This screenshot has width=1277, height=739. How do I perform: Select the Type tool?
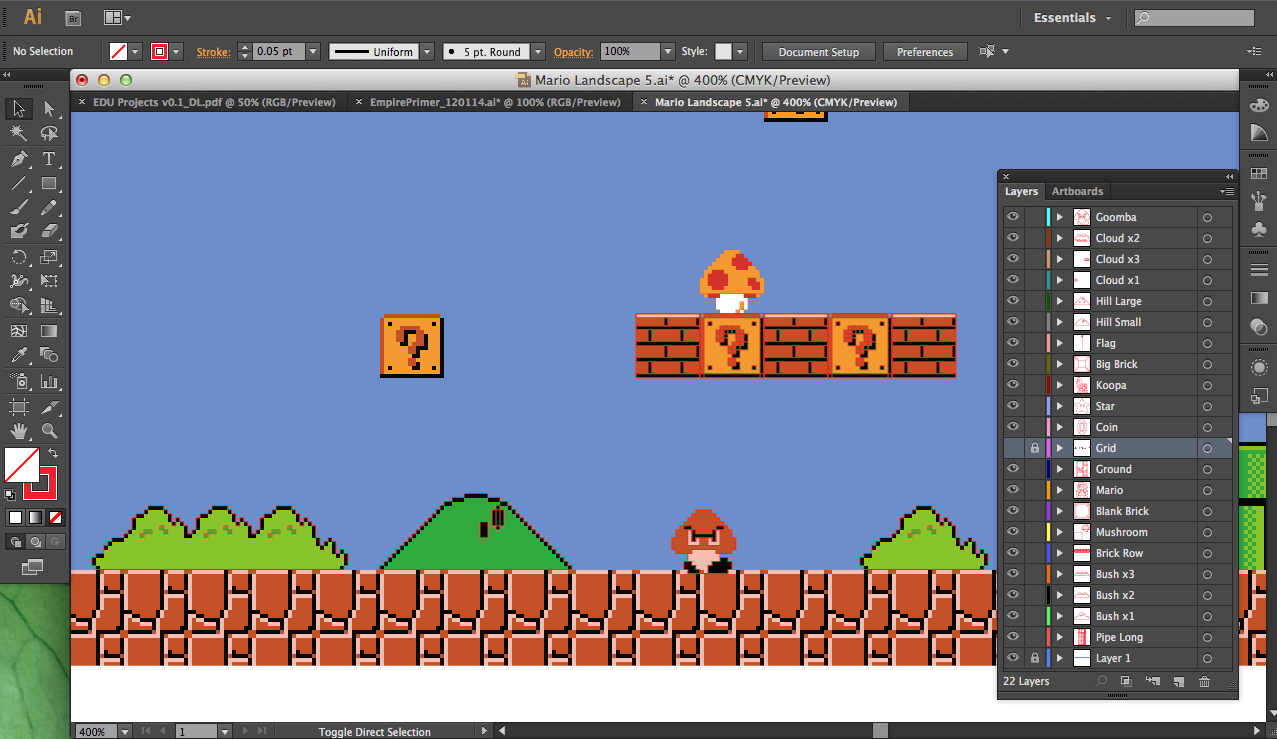click(x=49, y=159)
